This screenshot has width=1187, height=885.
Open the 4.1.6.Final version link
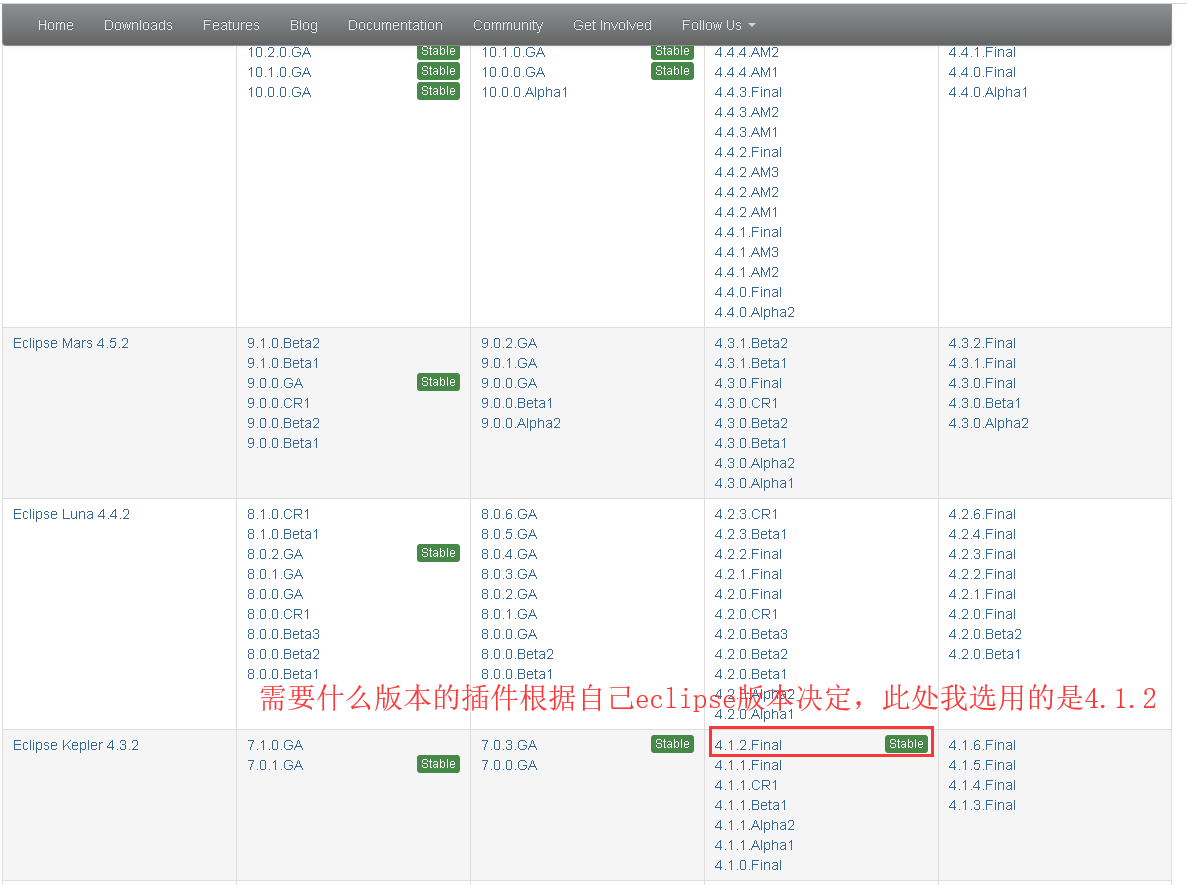click(x=982, y=745)
